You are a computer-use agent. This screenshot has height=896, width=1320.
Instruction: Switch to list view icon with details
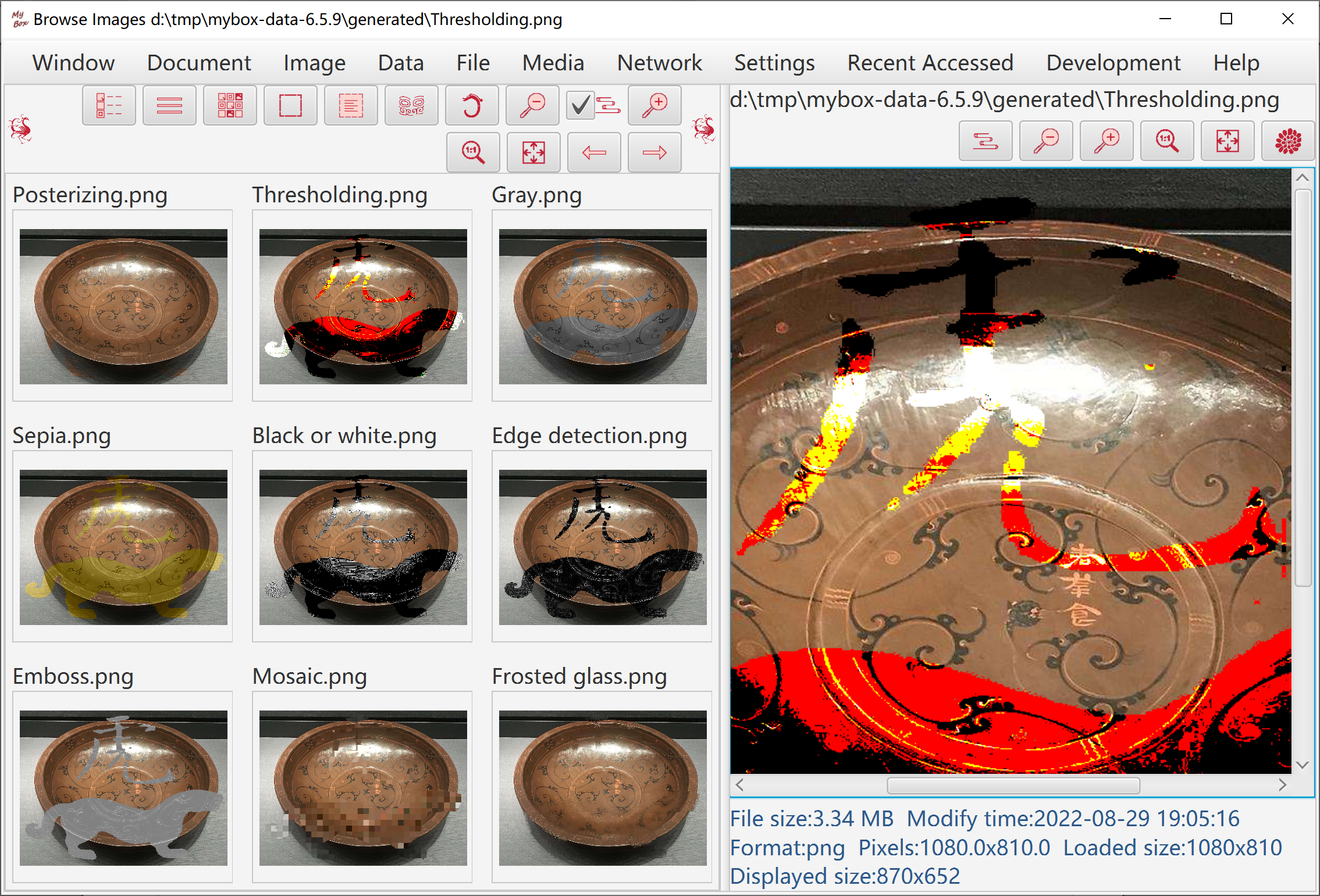click(x=109, y=106)
